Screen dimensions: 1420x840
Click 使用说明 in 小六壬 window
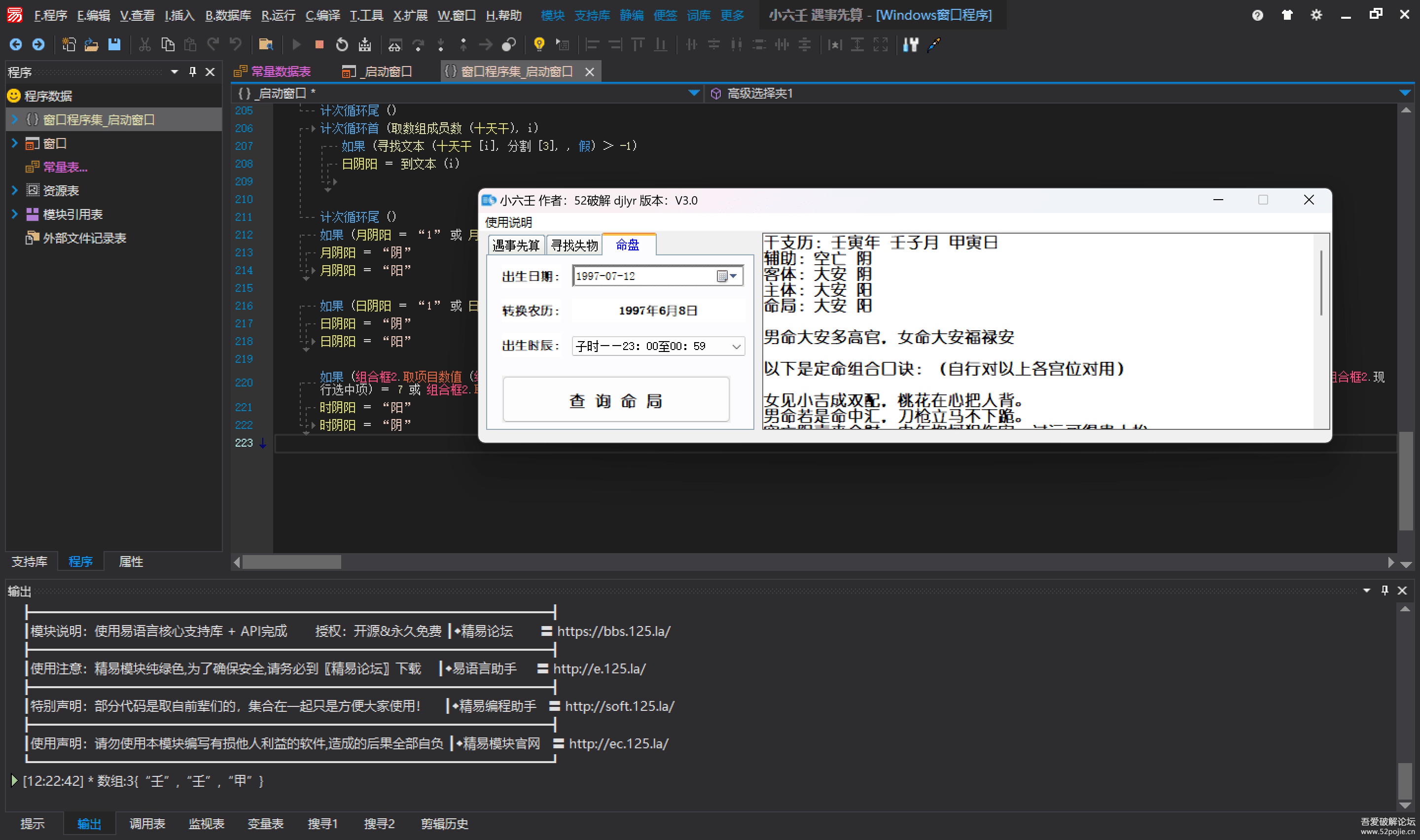tap(508, 222)
